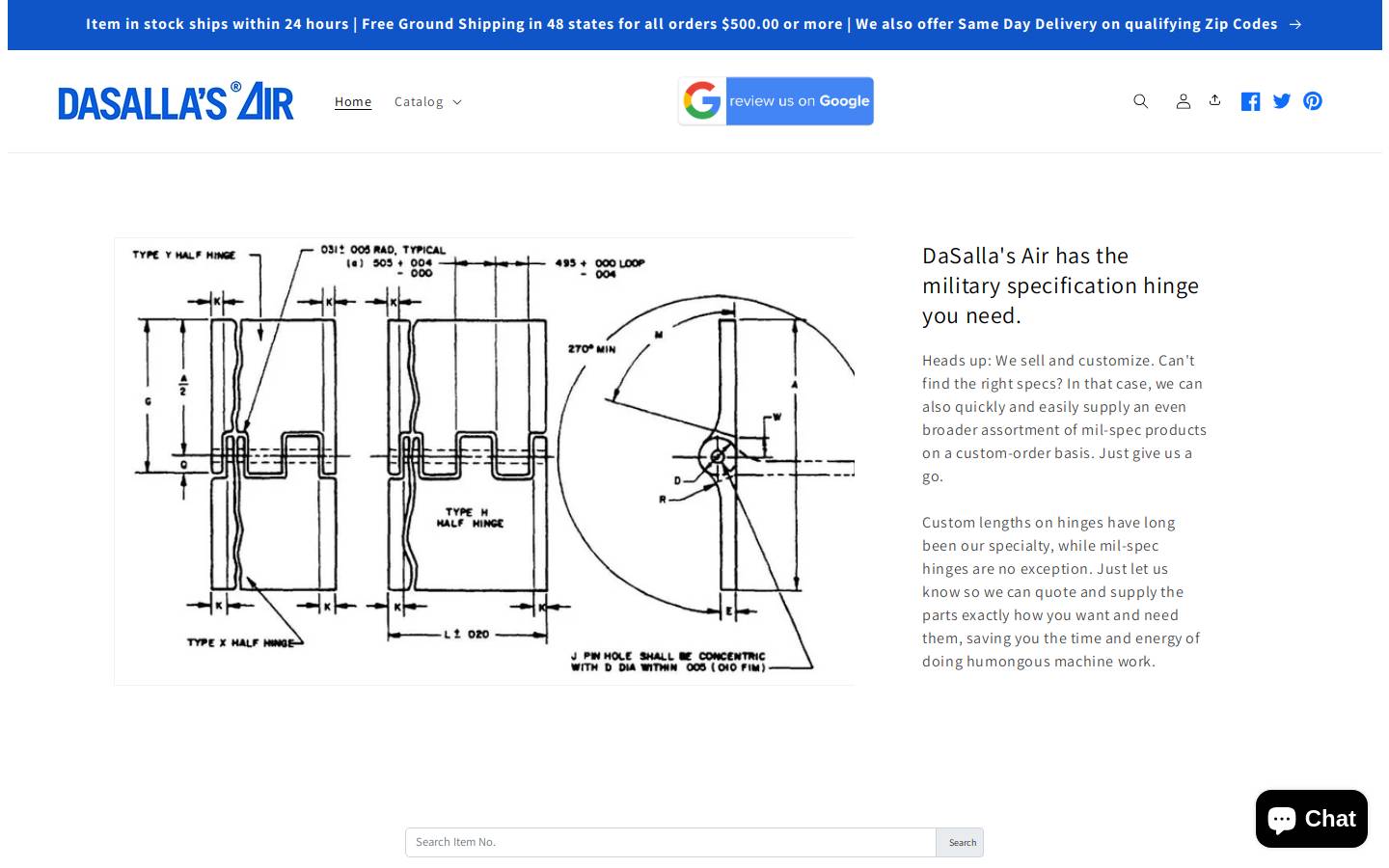Open the search magnifier icon

tap(1140, 101)
